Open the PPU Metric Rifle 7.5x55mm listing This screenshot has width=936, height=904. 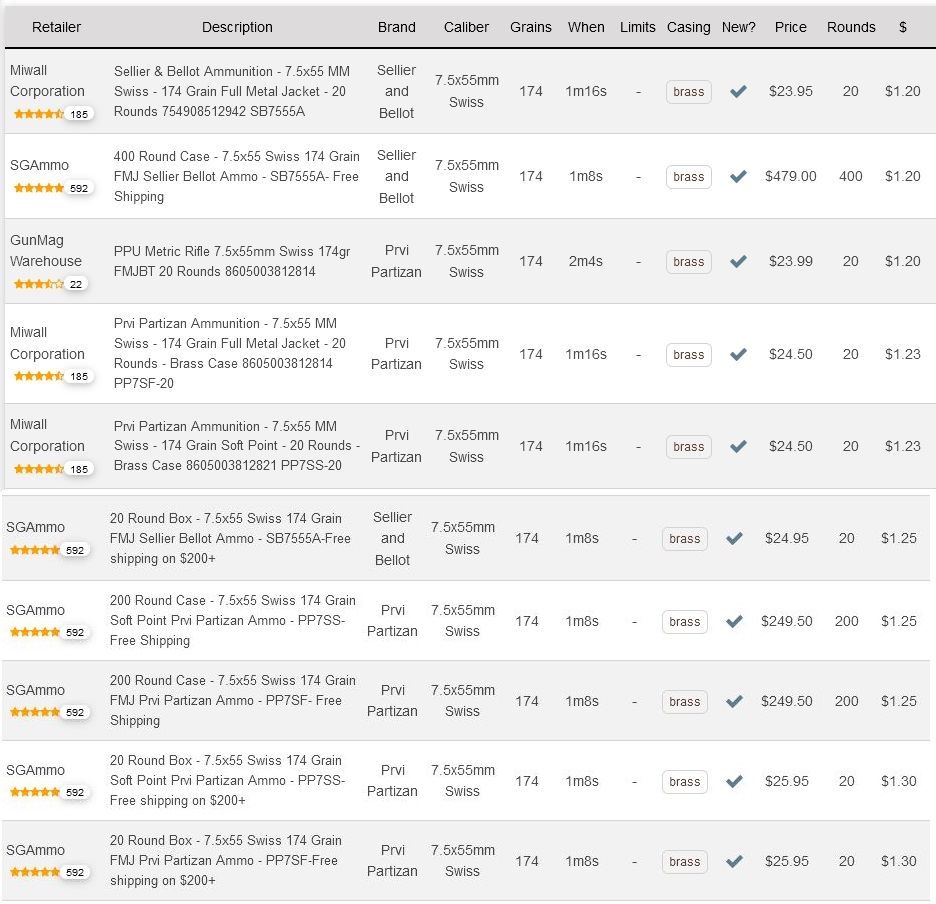232,261
